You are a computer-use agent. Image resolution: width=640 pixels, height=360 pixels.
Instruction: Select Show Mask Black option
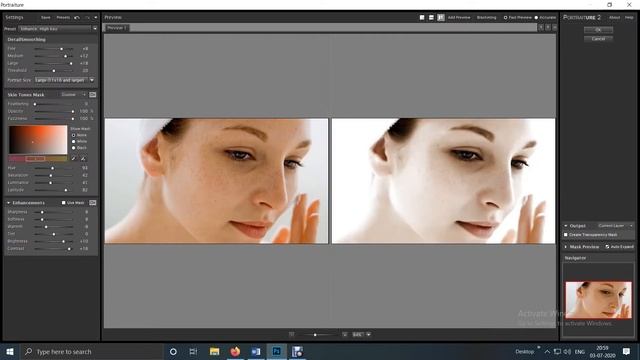(73, 147)
